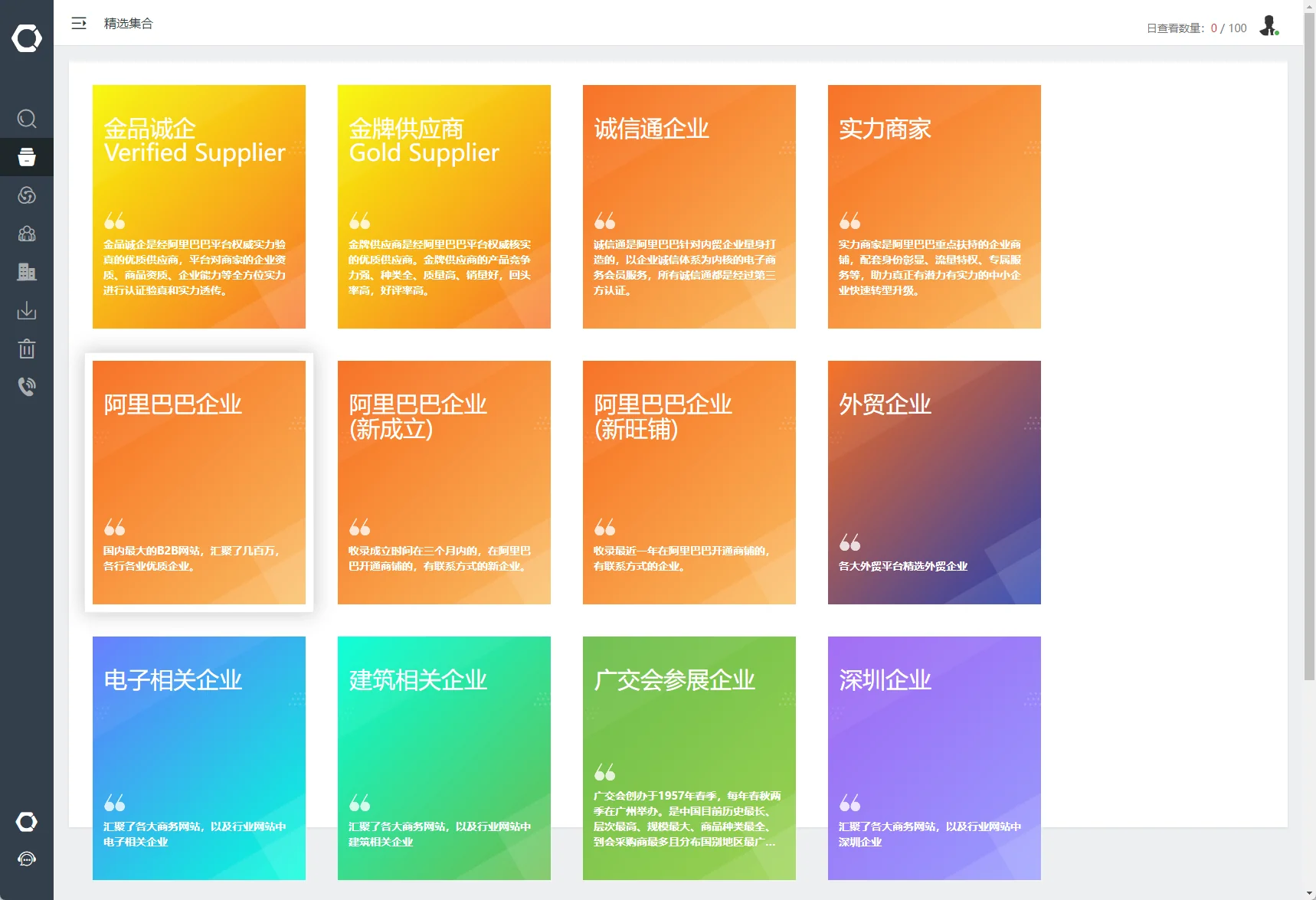
Task: Open the search icon in the sidebar
Action: tap(27, 119)
